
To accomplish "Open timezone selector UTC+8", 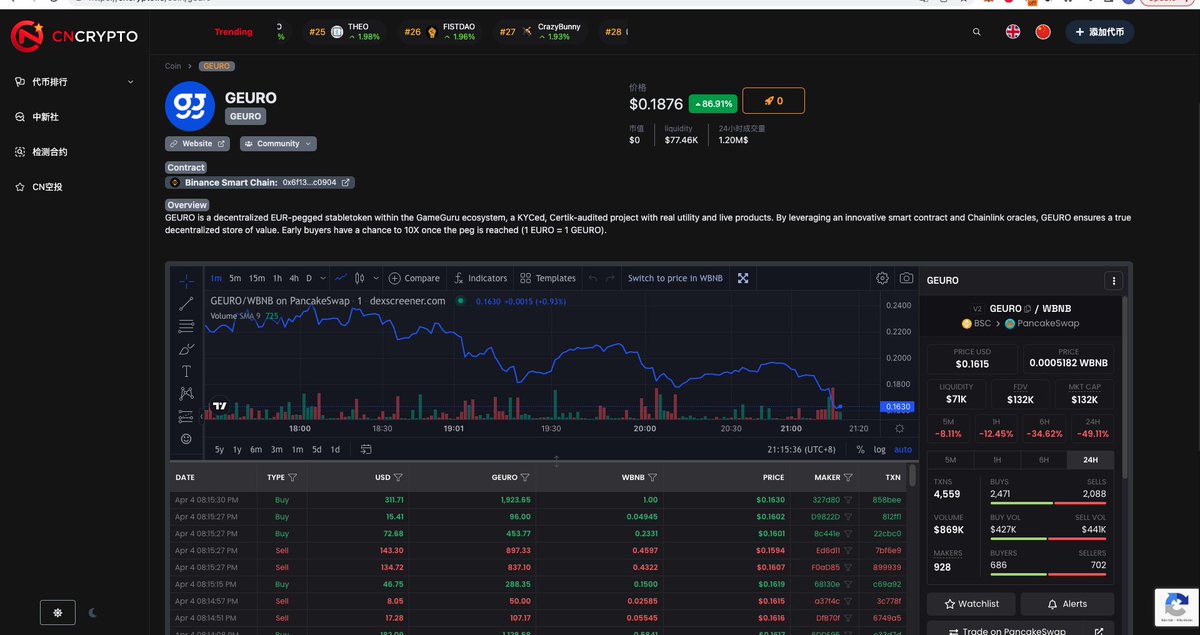I will click(802, 449).
